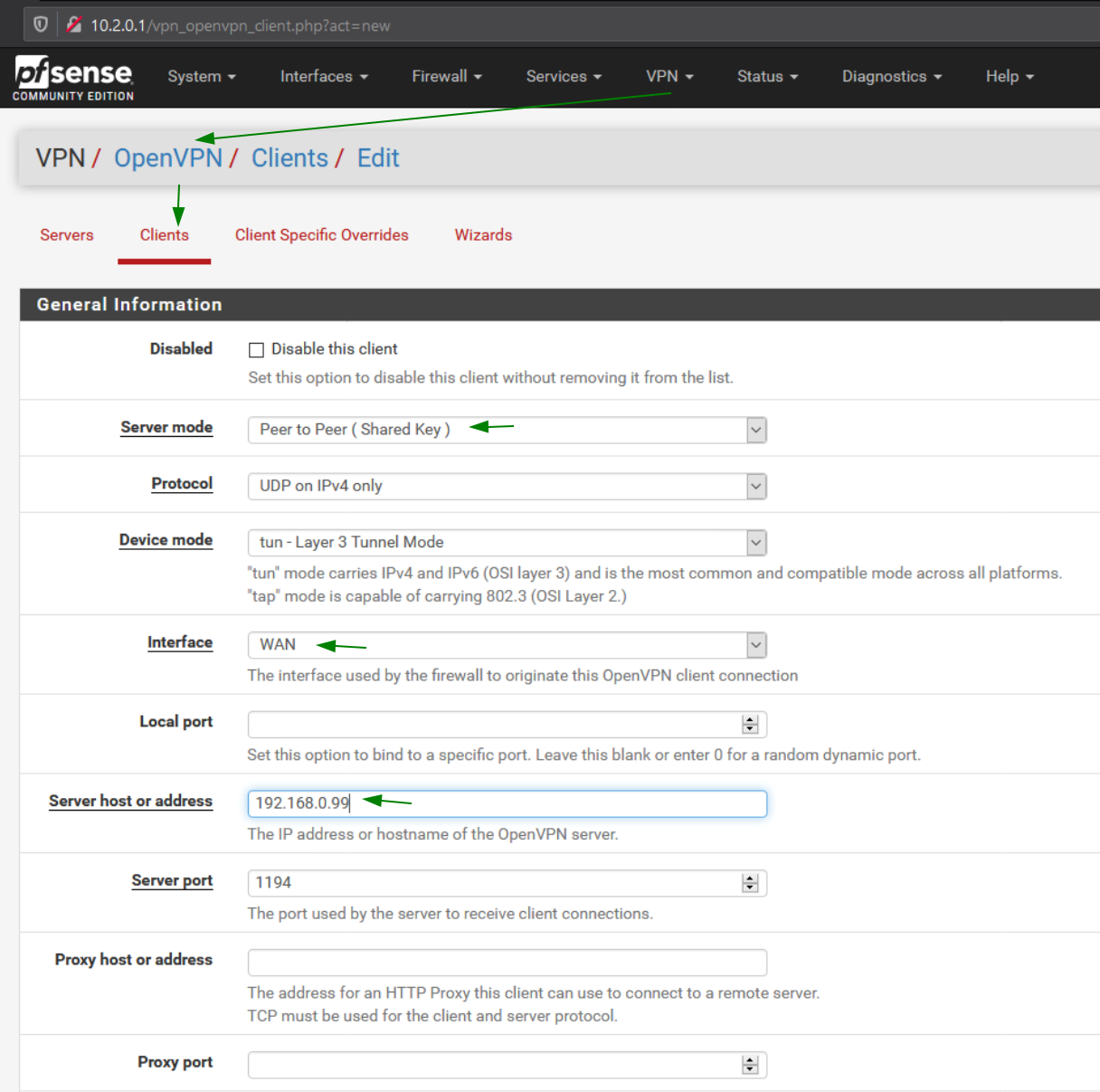The width and height of the screenshot is (1100, 1092).
Task: Open the Server mode dropdown
Action: [x=507, y=430]
